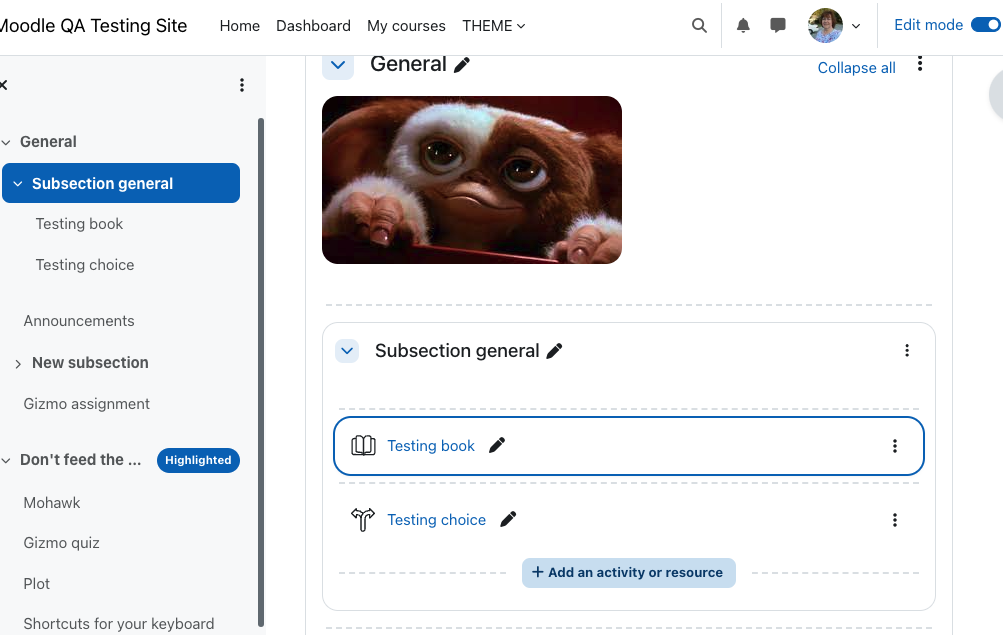This screenshot has width=1003, height=635.
Task: Open Testing choice actions kebab menu
Action: (895, 520)
